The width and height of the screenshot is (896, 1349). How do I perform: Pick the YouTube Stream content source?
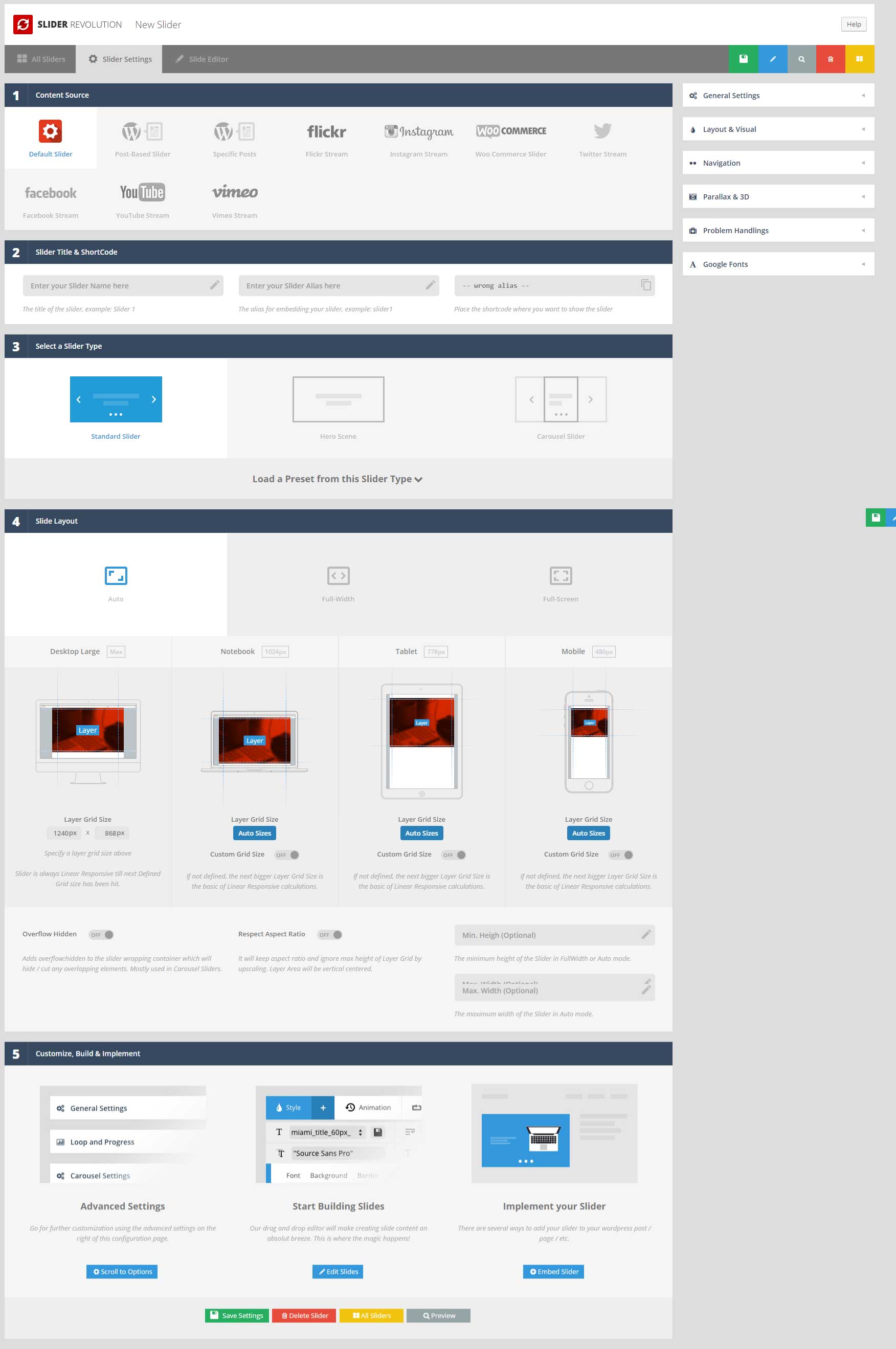tap(142, 199)
